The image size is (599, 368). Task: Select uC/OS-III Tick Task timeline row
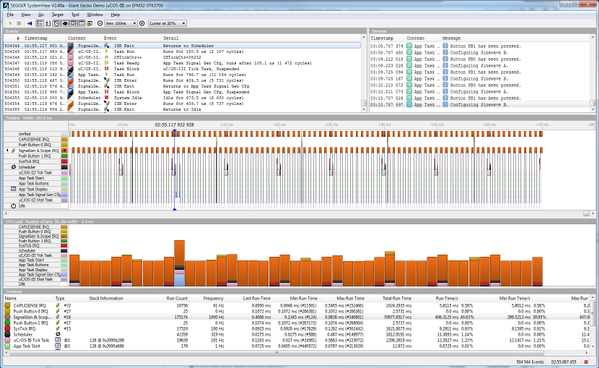coord(36,173)
